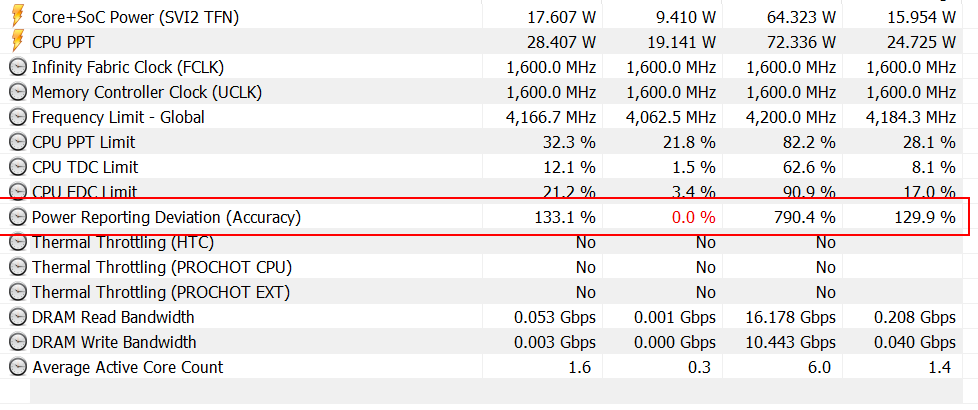Select the Power Reporting Deviation (Accuracy) label

tap(166, 217)
